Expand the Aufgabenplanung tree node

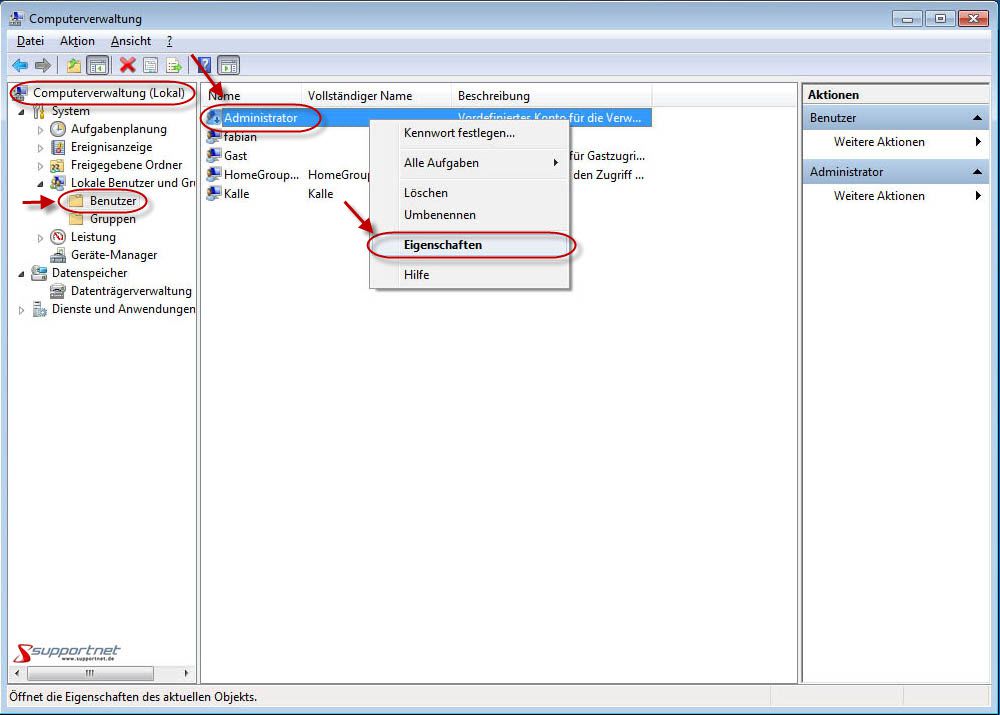coord(41,129)
